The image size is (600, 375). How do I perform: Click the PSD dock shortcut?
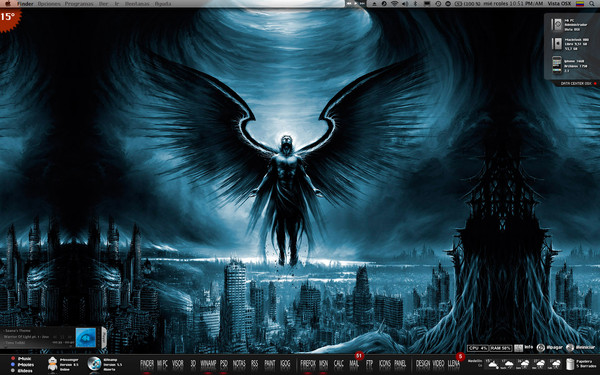(x=224, y=364)
